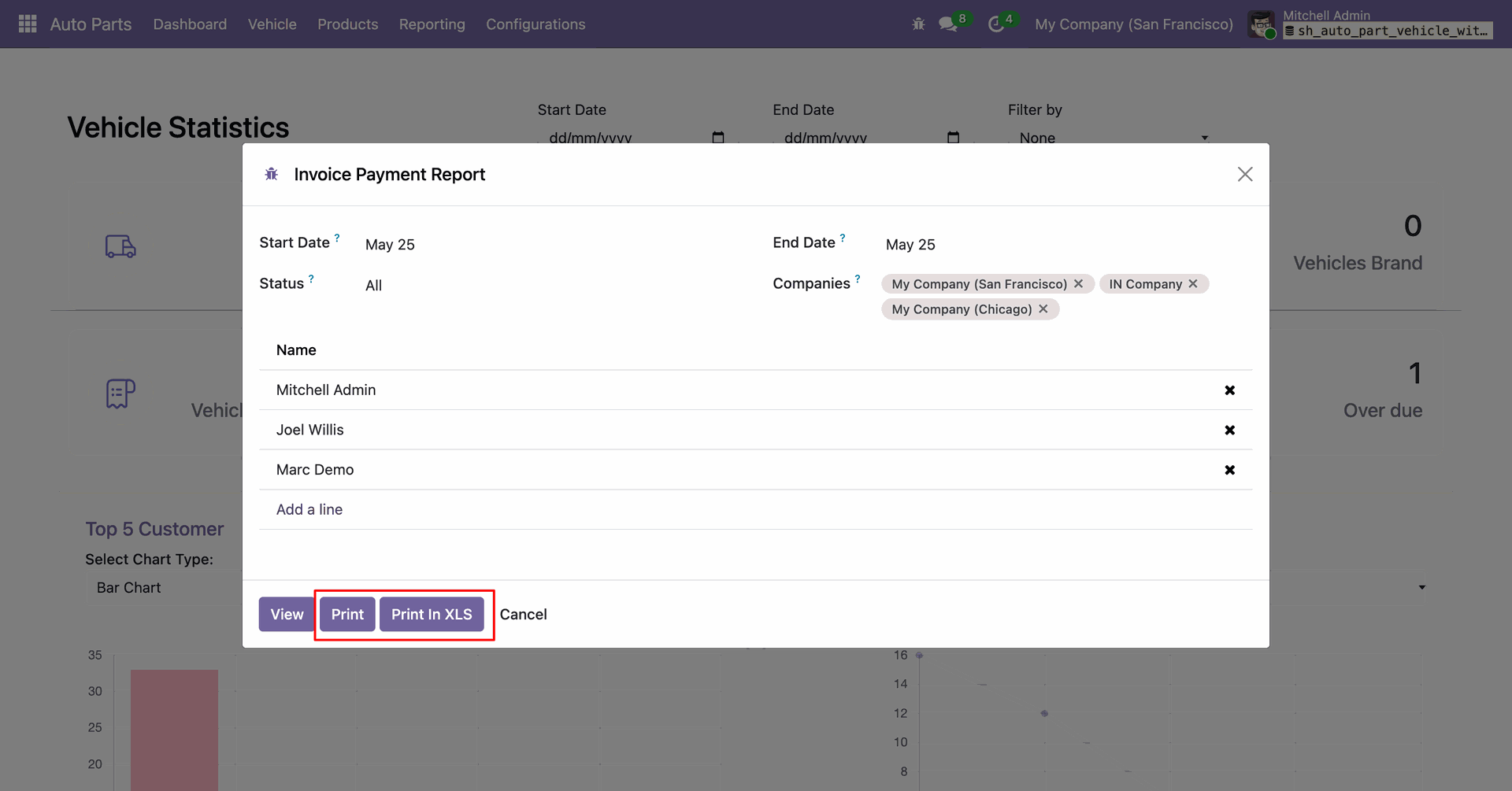Click the Add a line link
1512x791 pixels.
(x=309, y=509)
